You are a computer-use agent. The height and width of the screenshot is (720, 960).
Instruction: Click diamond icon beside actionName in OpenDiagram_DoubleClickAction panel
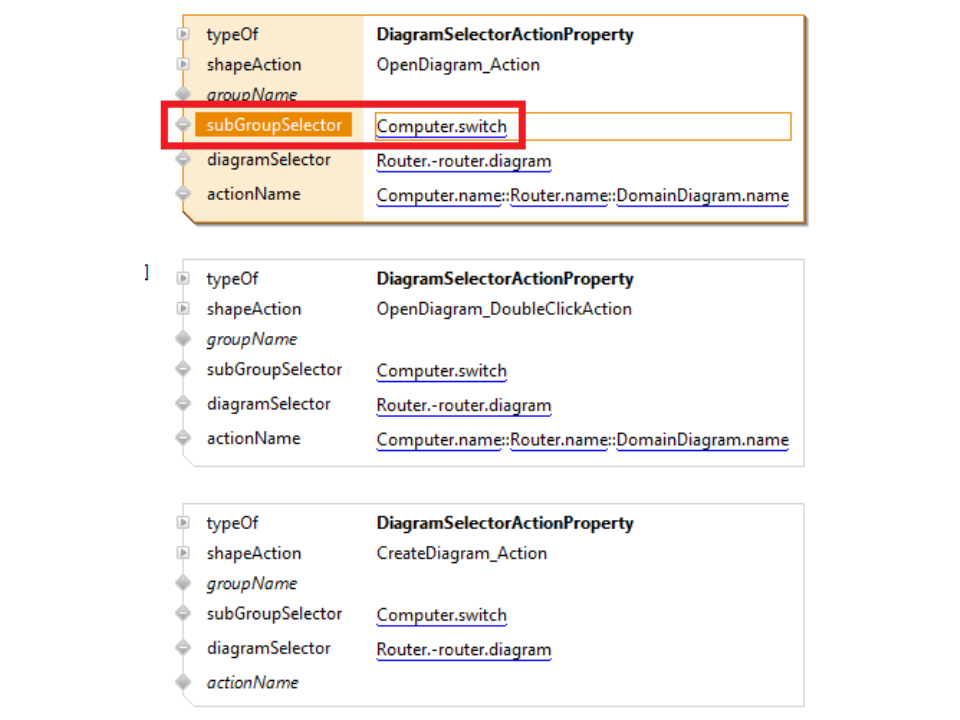point(182,438)
